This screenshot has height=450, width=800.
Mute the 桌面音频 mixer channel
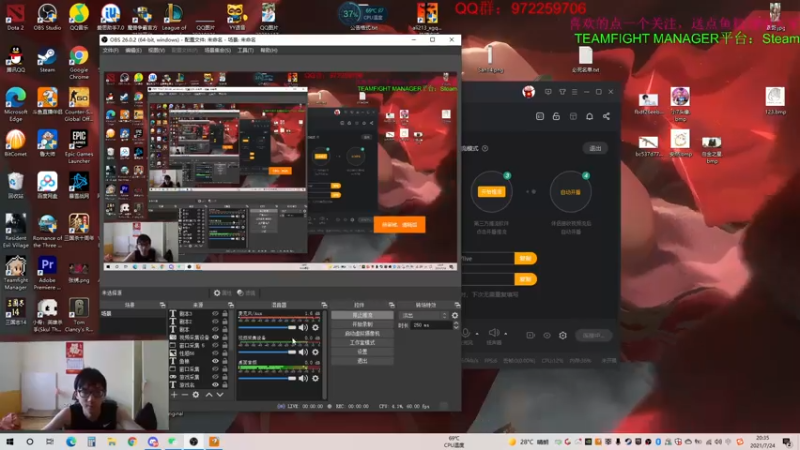(x=303, y=378)
